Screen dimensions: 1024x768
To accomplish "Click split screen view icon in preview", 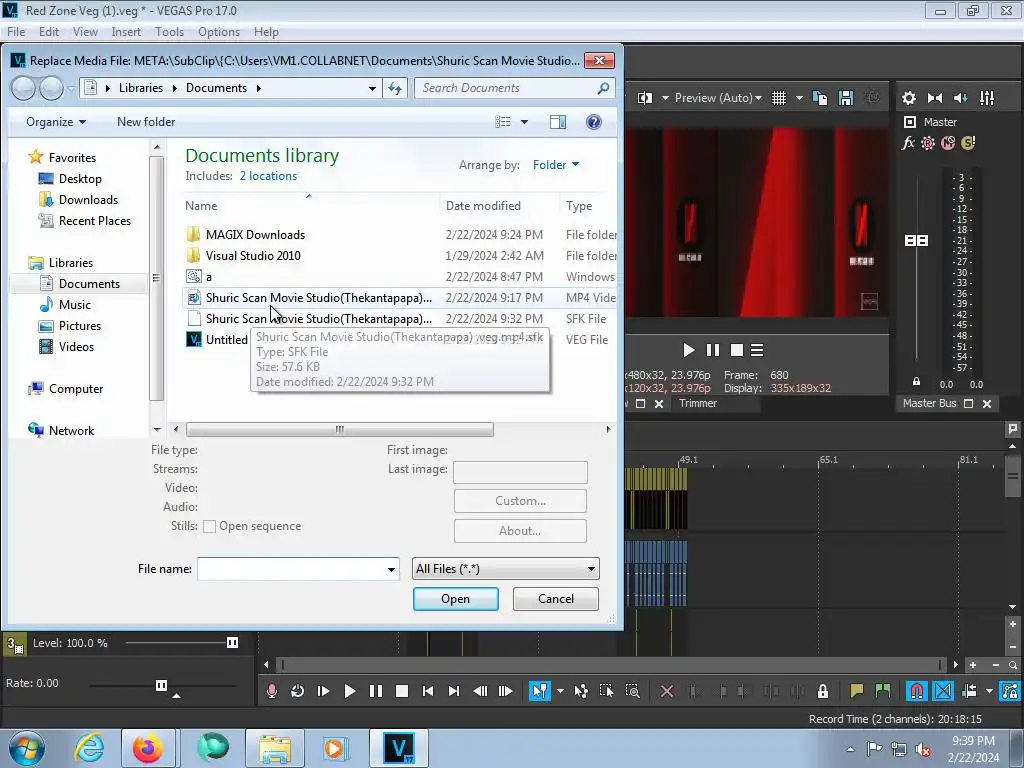I will coord(645,98).
